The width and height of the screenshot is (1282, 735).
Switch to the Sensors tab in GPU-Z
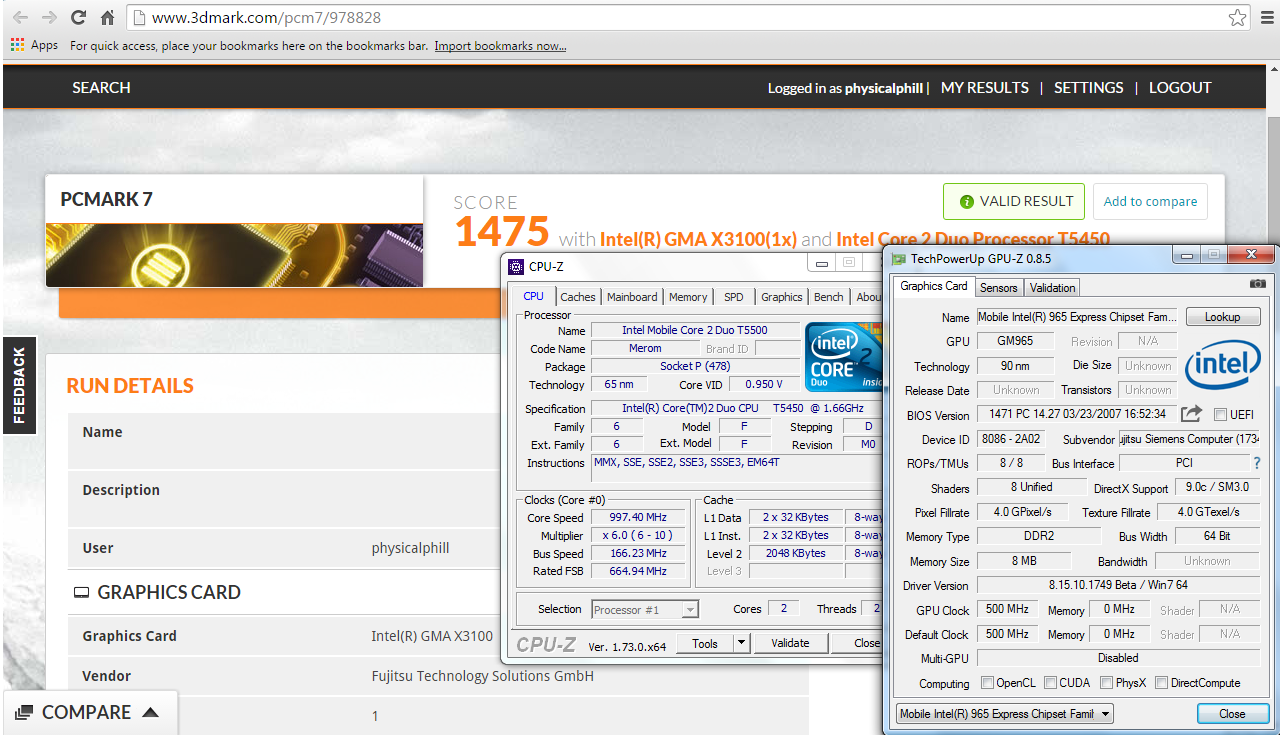pos(998,288)
